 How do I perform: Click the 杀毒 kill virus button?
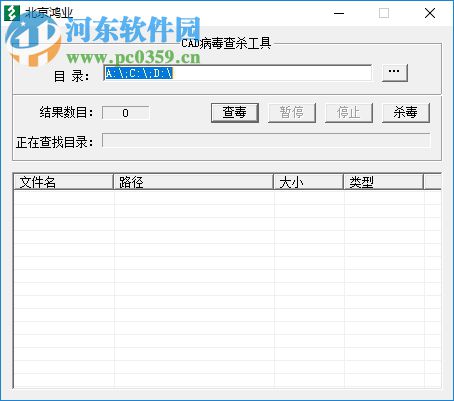coord(406,113)
